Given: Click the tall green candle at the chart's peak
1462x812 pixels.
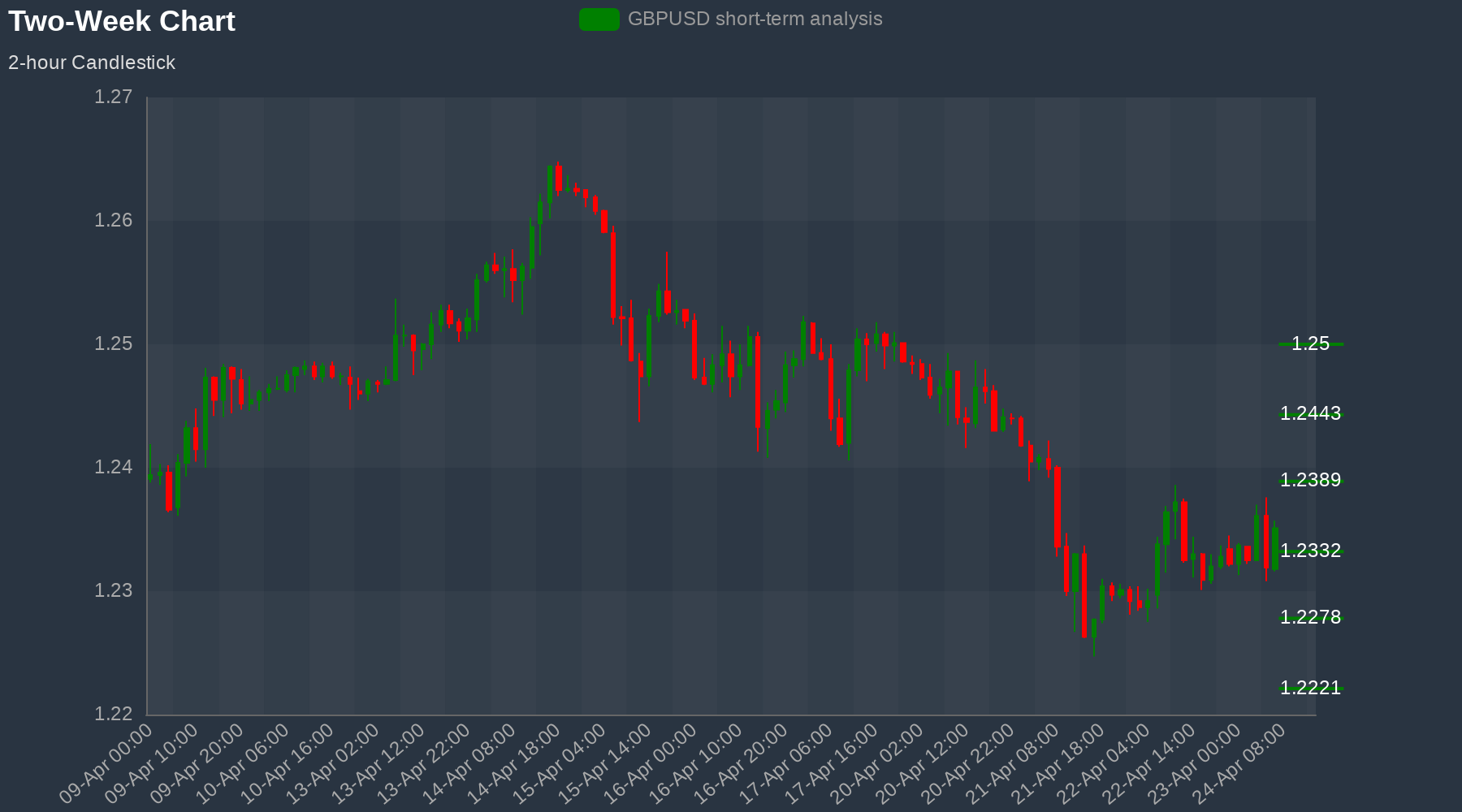Looking at the screenshot, I should [550, 184].
